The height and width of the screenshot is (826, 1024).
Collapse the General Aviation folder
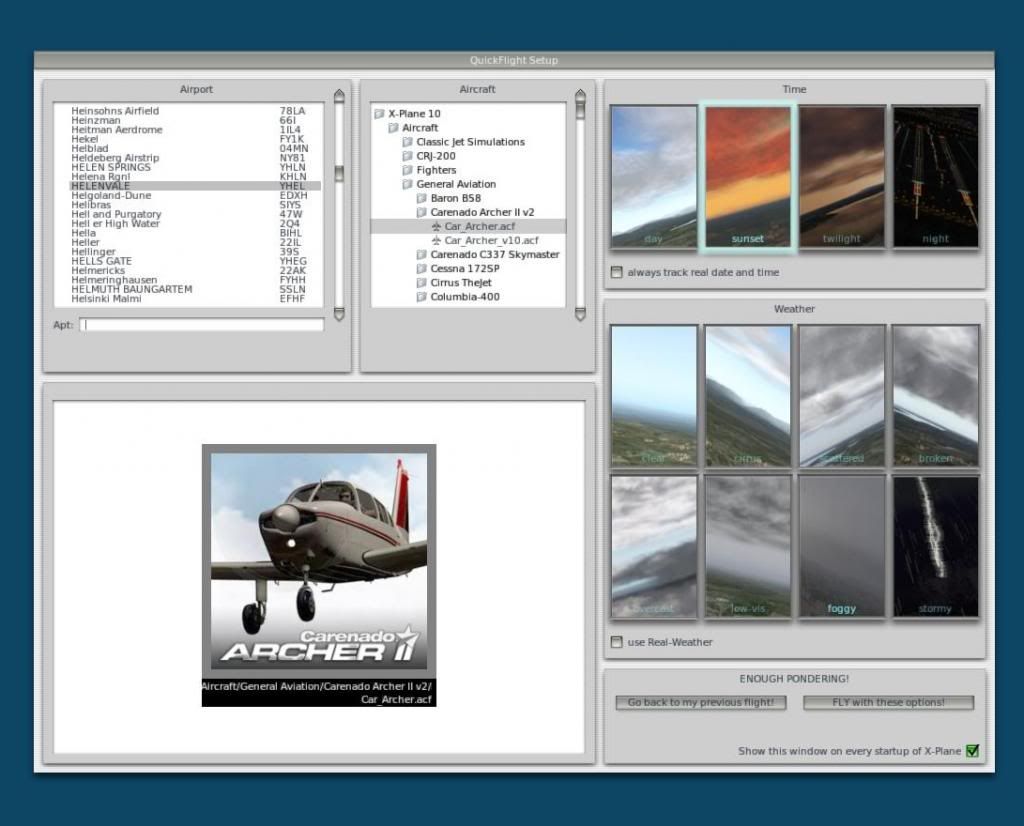pyautogui.click(x=408, y=184)
